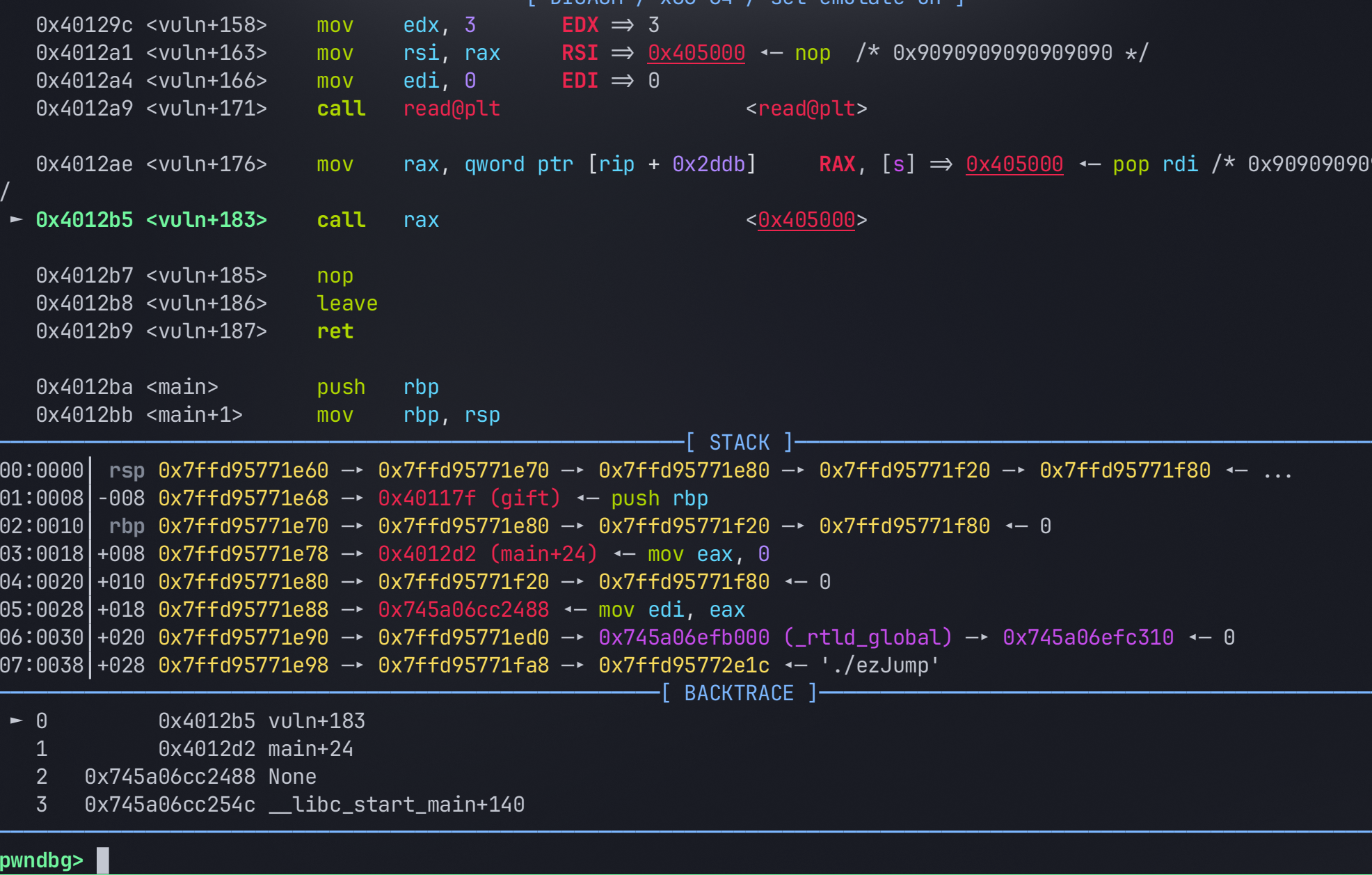Screen dimensions: 1372x875
Task: Click the rsp register label in stack row
Action: pyautogui.click(x=127, y=471)
